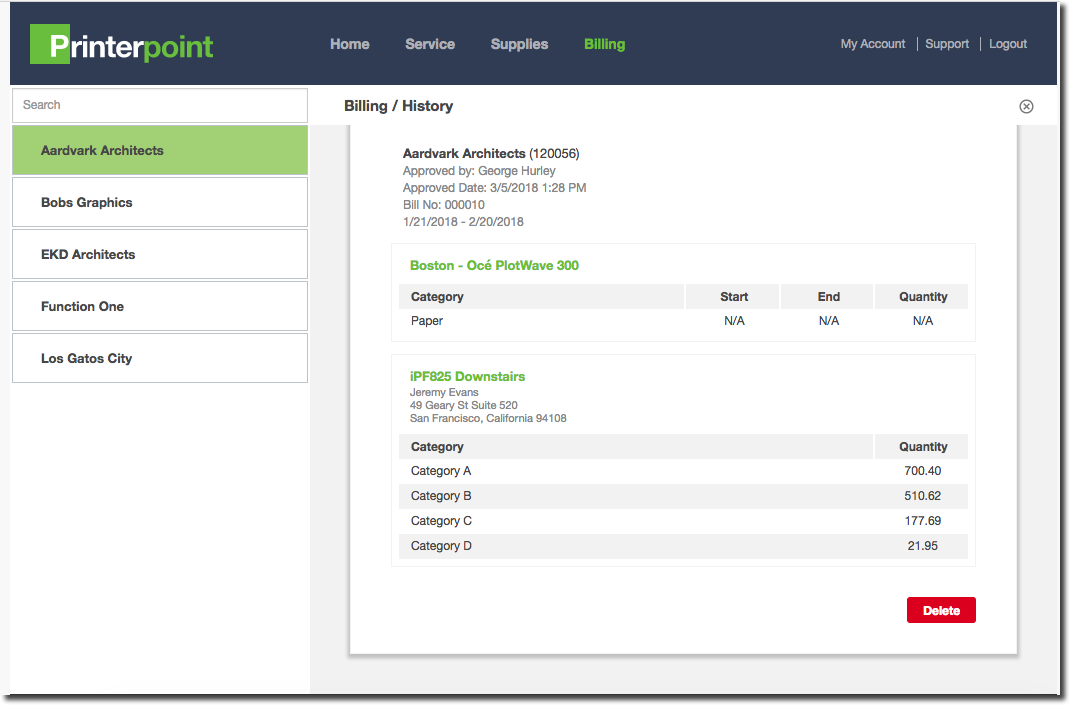The image size is (1070, 705).
Task: Open the iPF825 Downstairs device link
Action: (467, 377)
